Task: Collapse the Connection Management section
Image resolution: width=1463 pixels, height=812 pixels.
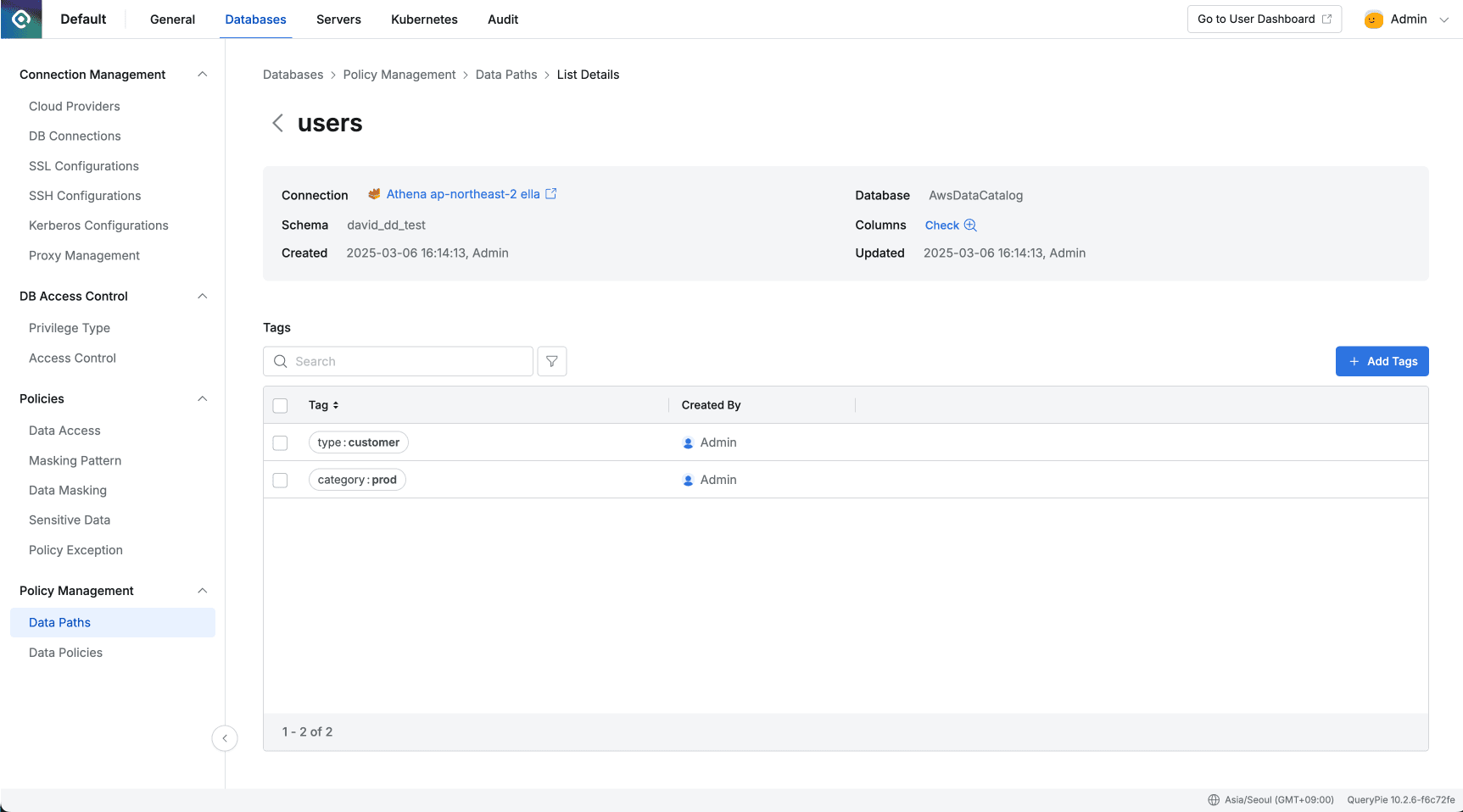Action: point(202,75)
